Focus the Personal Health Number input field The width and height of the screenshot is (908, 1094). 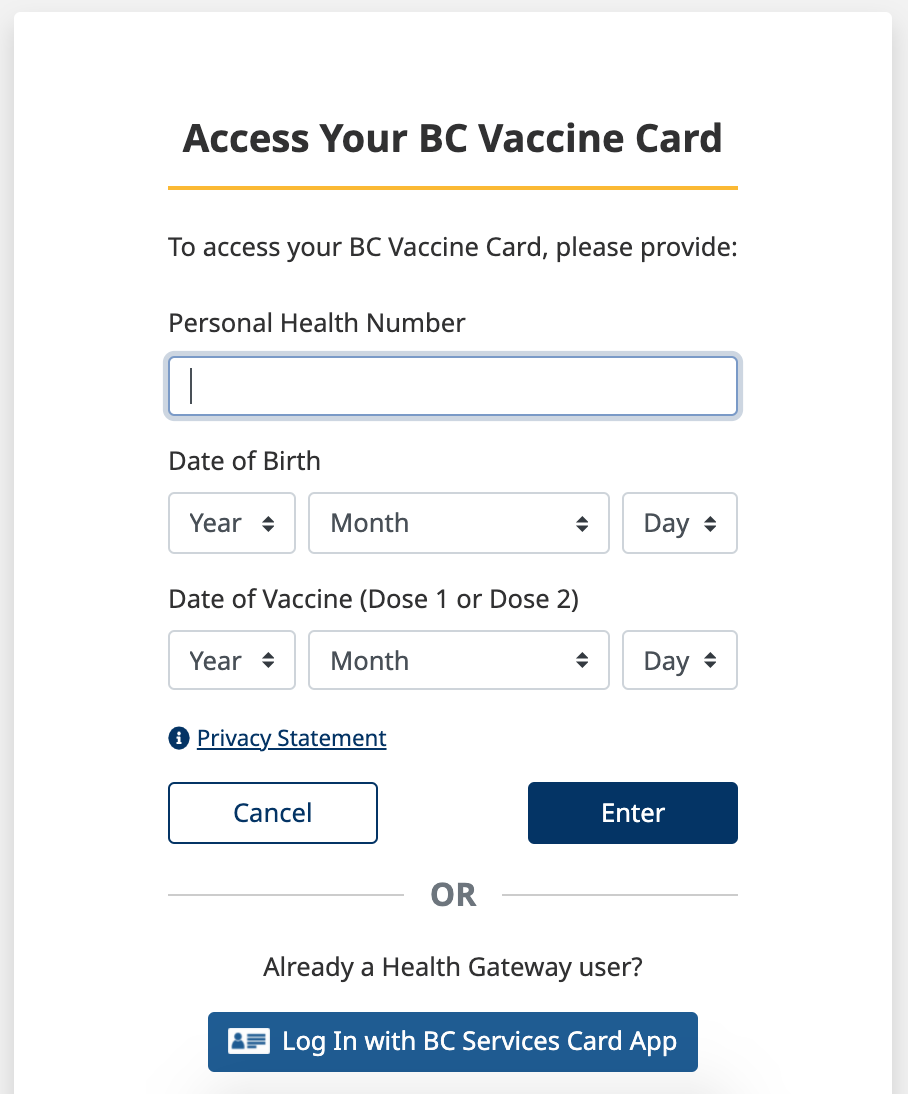click(x=452, y=386)
